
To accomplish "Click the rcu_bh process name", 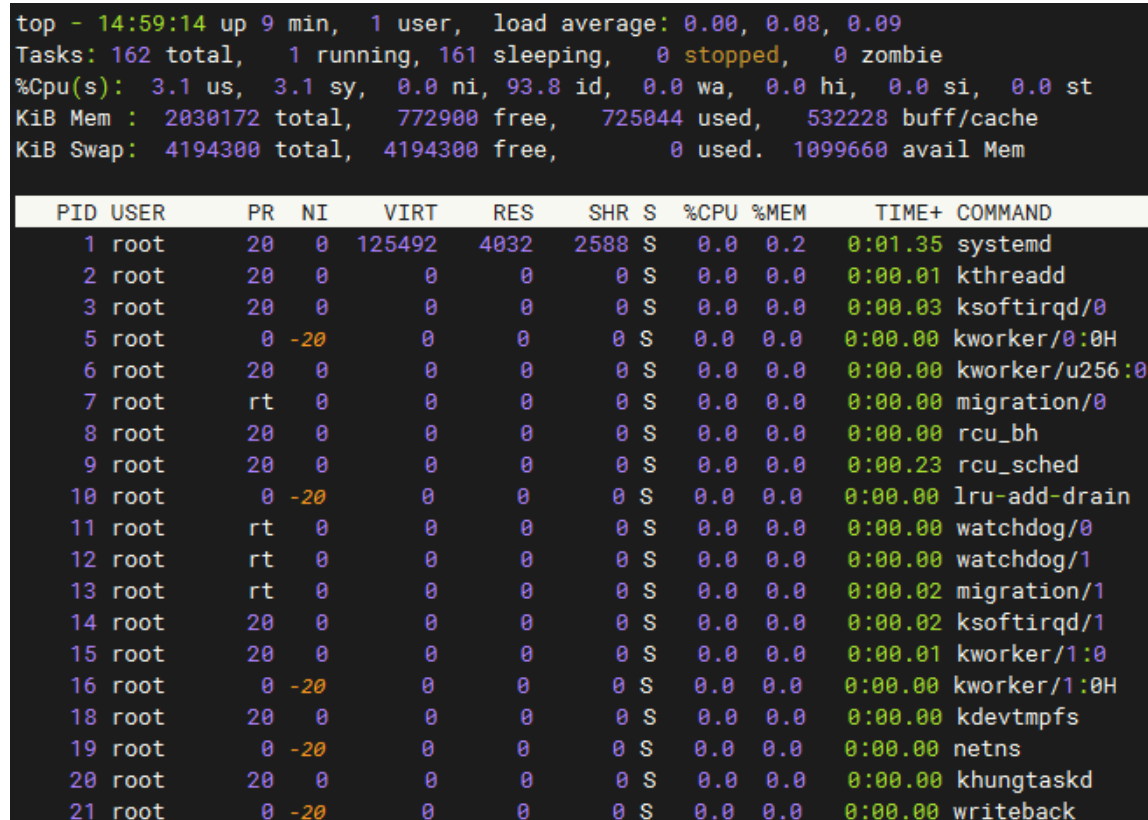I will 997,433.
